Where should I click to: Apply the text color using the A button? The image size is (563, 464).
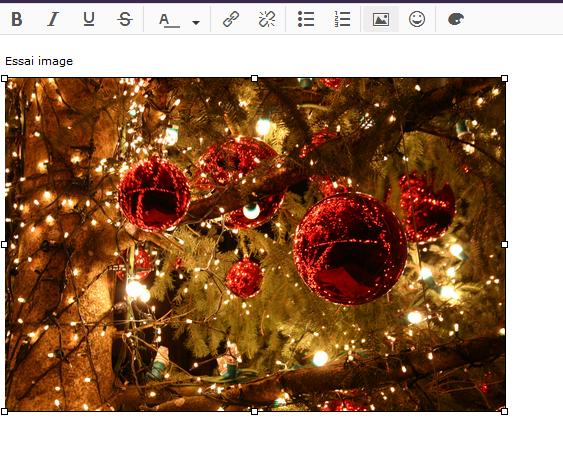pos(169,20)
